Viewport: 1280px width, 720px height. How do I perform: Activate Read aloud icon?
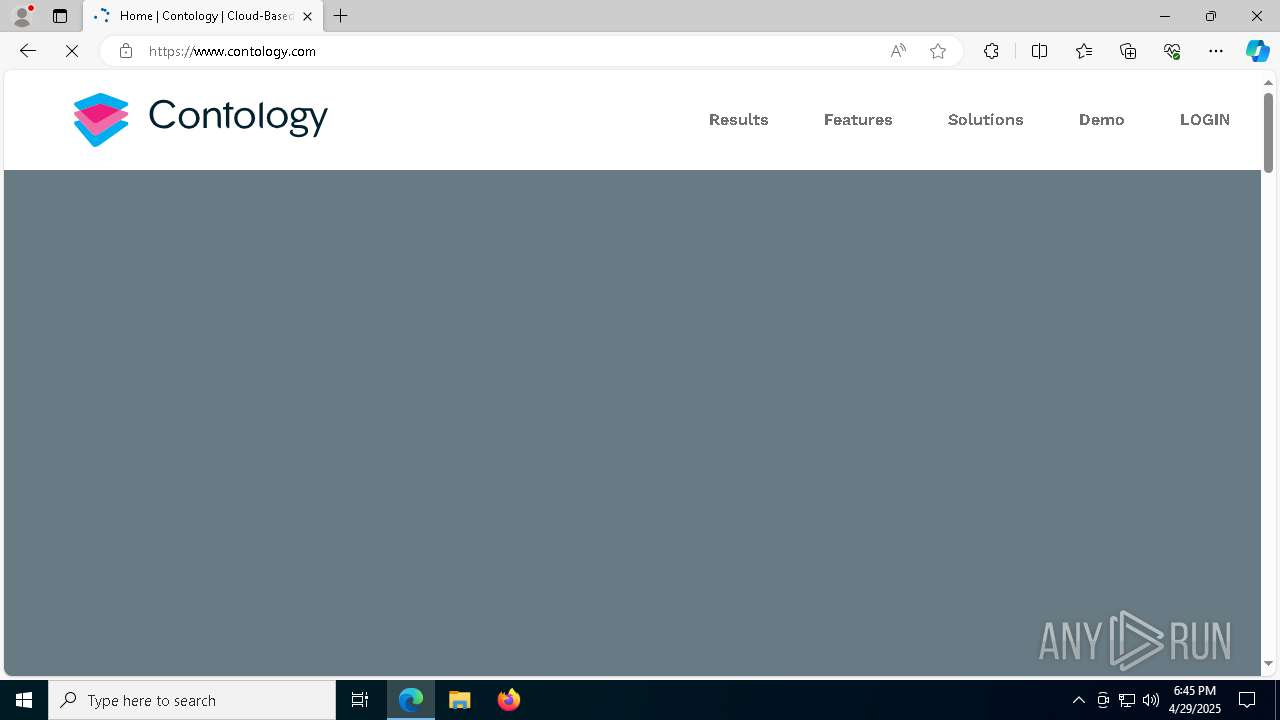(x=898, y=51)
